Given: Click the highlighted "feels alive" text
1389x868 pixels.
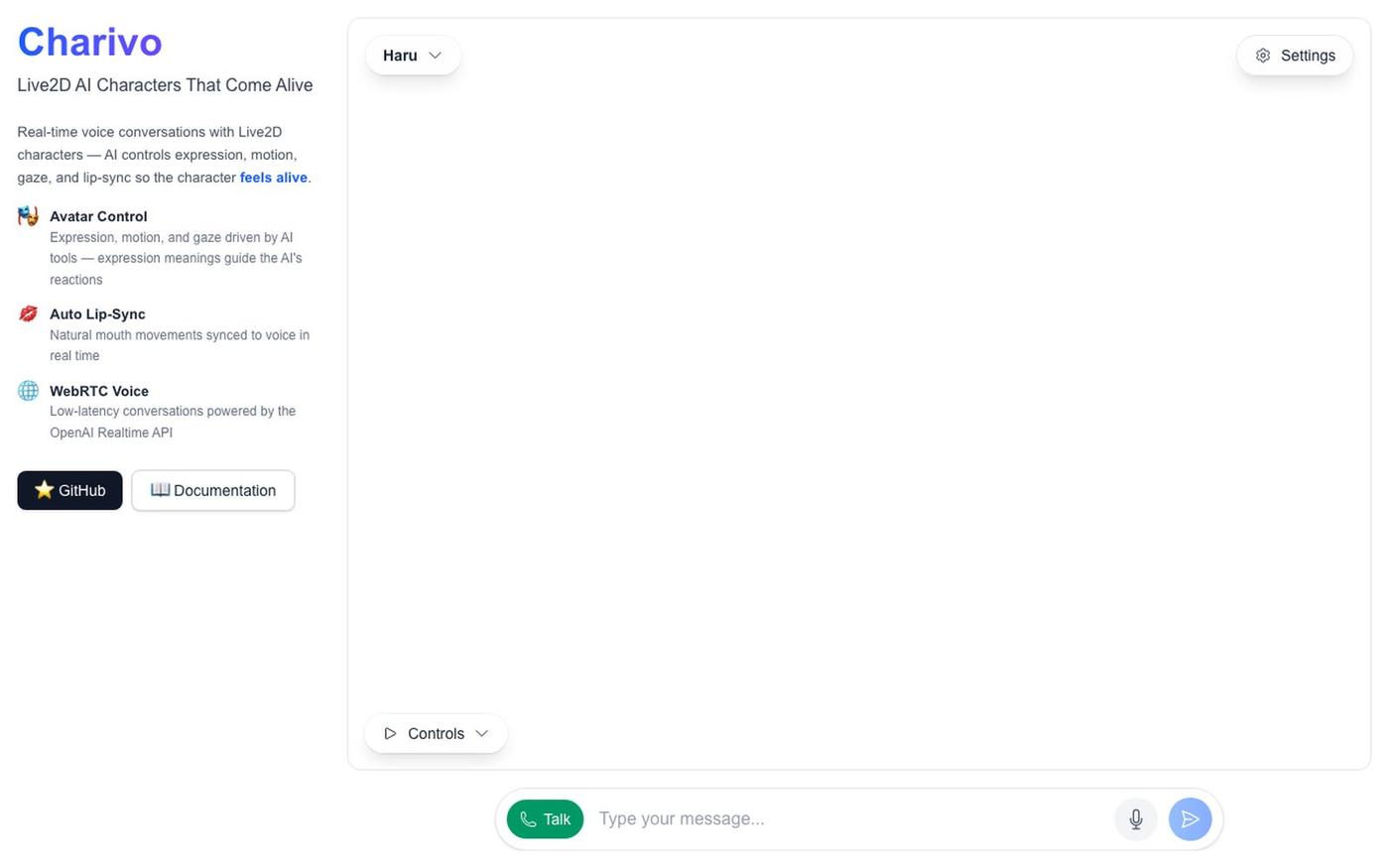Looking at the screenshot, I should tap(274, 178).
